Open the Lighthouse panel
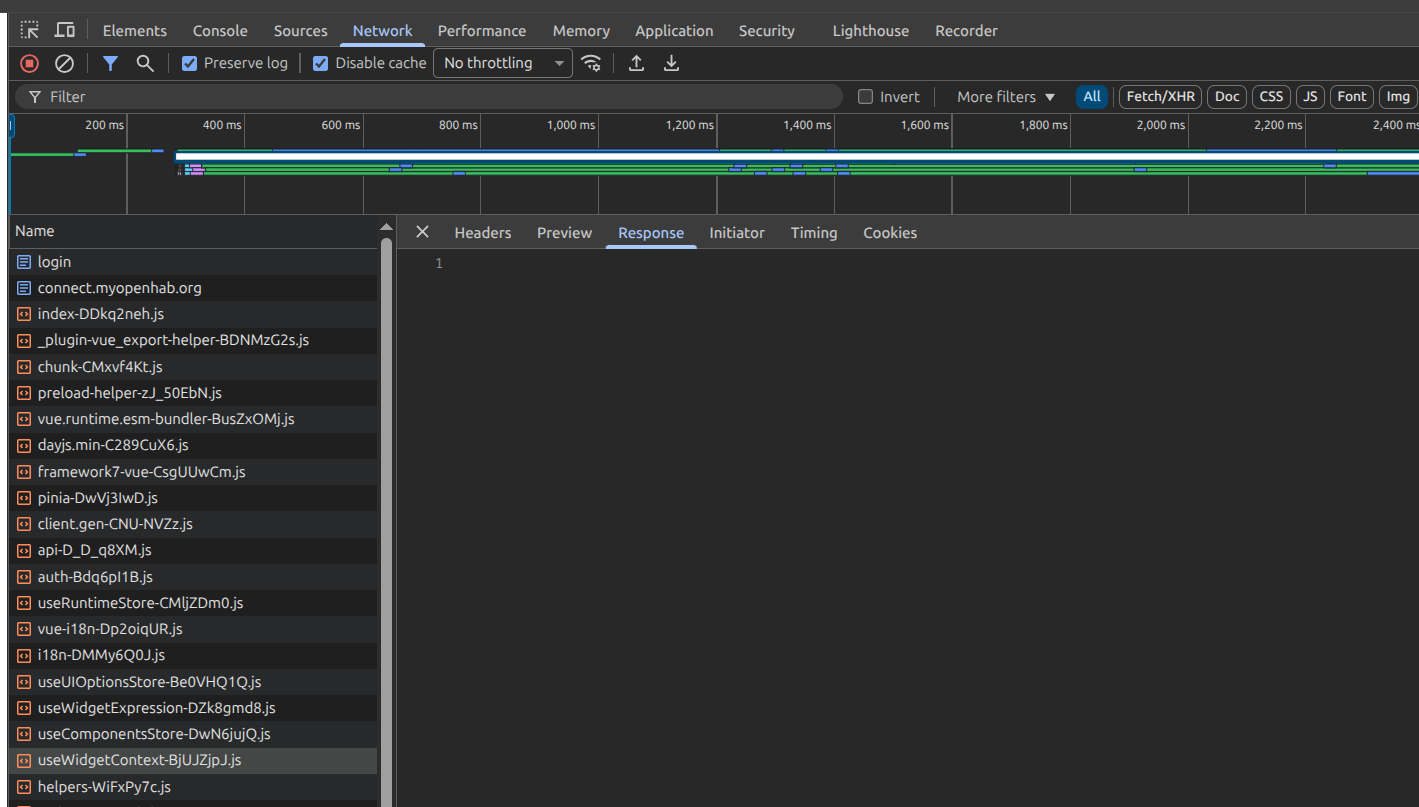1419x807 pixels. [871, 31]
